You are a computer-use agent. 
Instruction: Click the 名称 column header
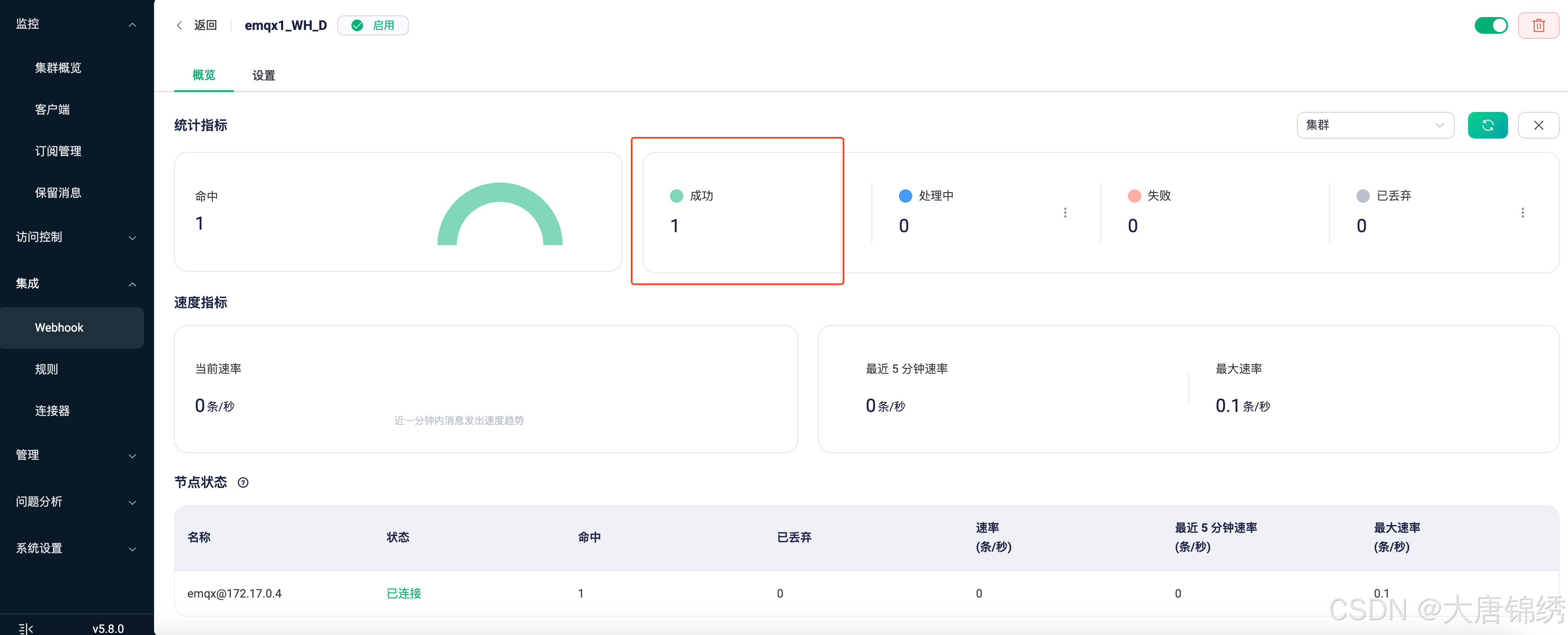tap(199, 538)
